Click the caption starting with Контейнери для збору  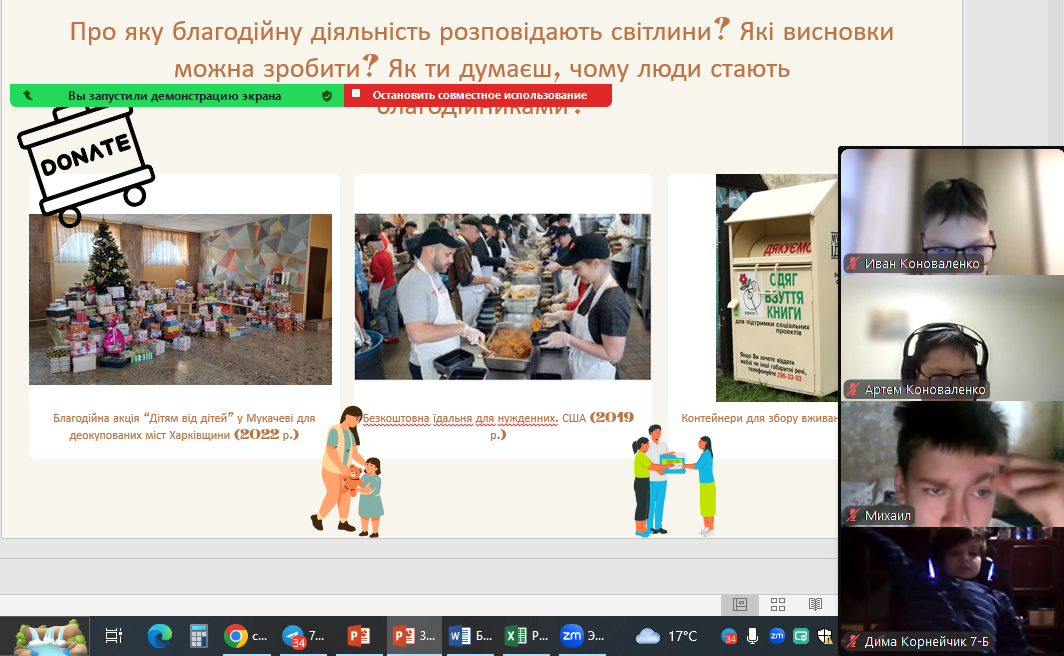coord(759,418)
